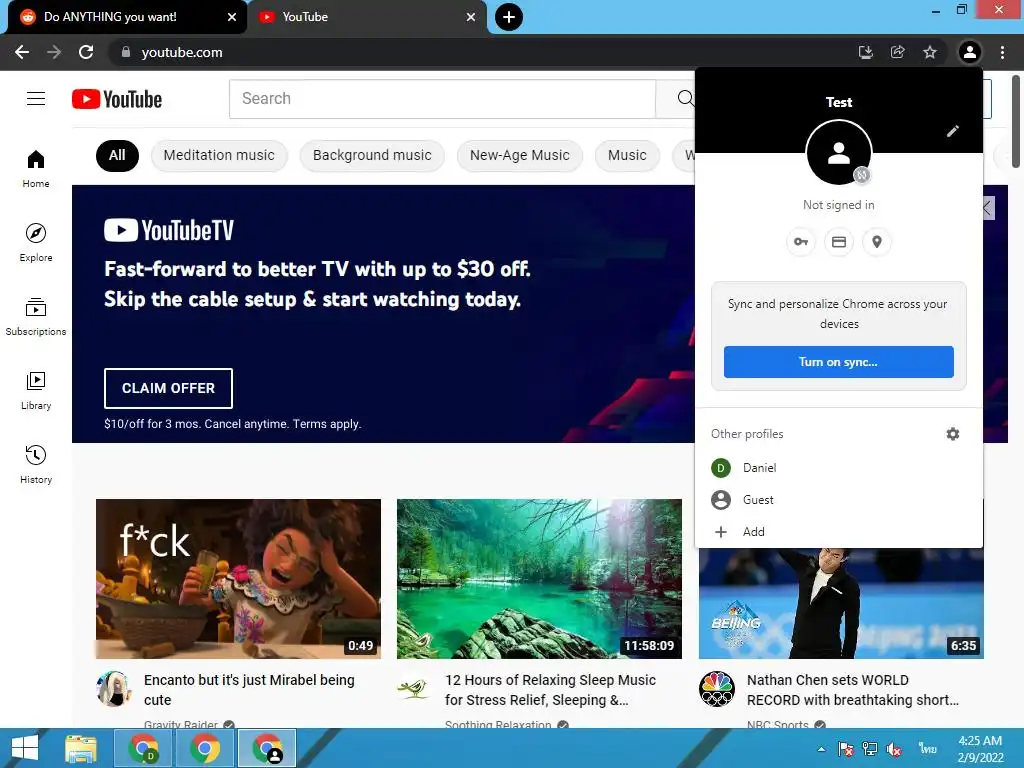Filter by Music chip

tap(627, 155)
